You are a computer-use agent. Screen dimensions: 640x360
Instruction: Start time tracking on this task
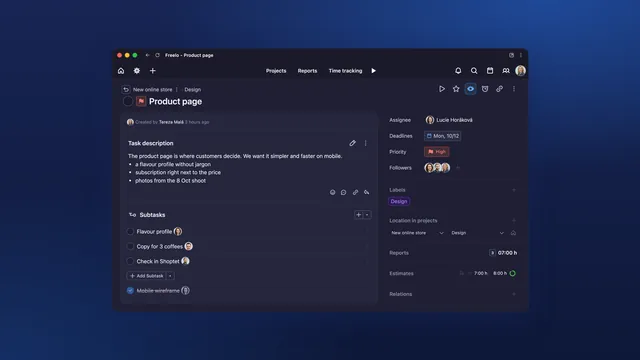pyautogui.click(x=442, y=89)
